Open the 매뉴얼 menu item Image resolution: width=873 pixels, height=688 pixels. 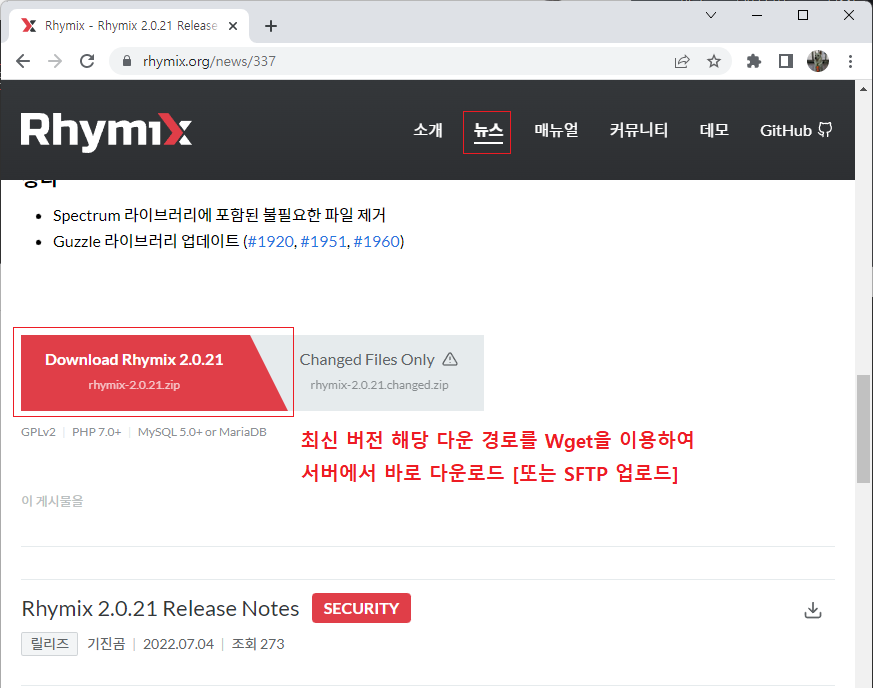pos(556,130)
